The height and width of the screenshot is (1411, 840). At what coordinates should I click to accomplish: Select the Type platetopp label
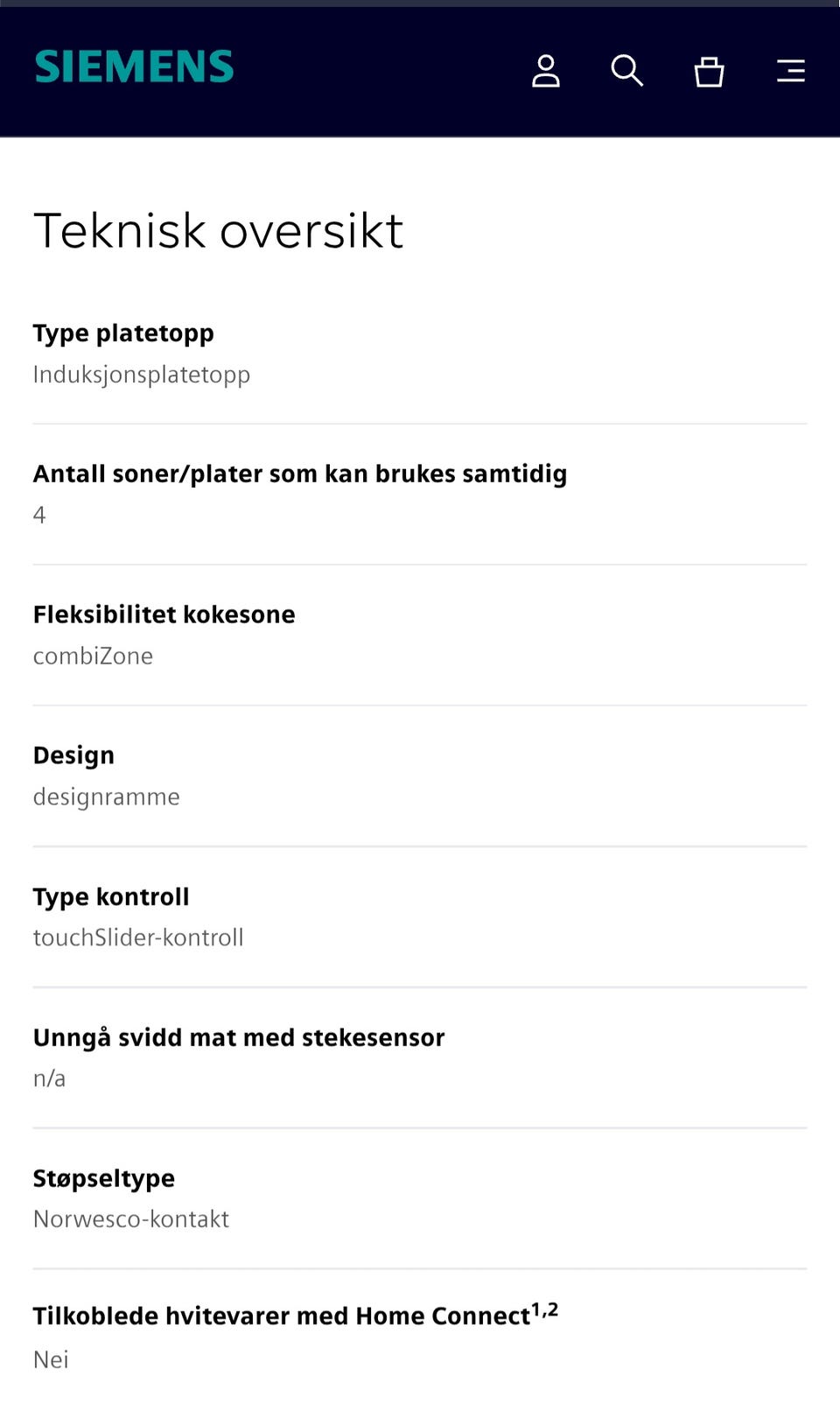click(123, 333)
